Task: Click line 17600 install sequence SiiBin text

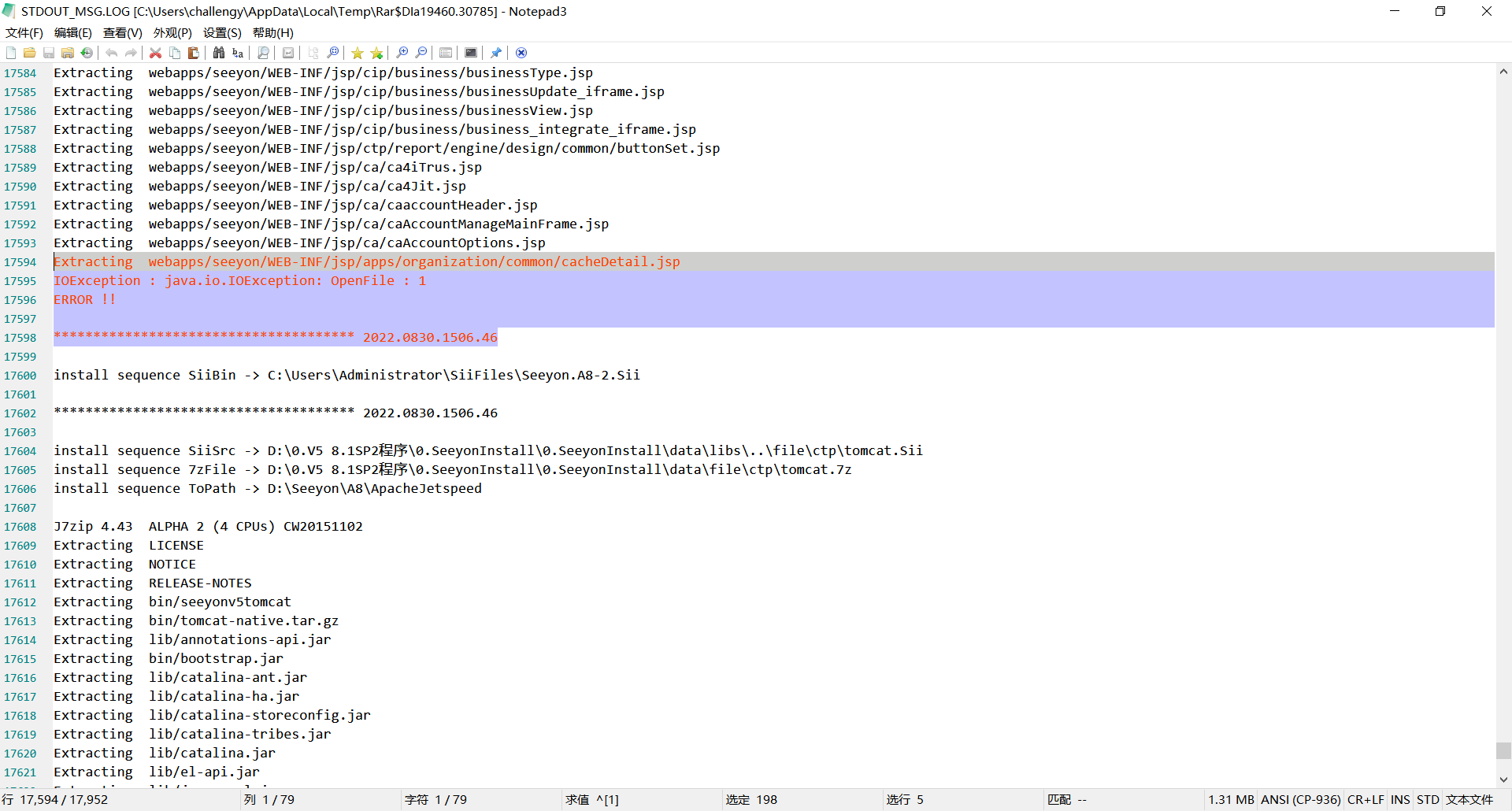Action: (346, 375)
